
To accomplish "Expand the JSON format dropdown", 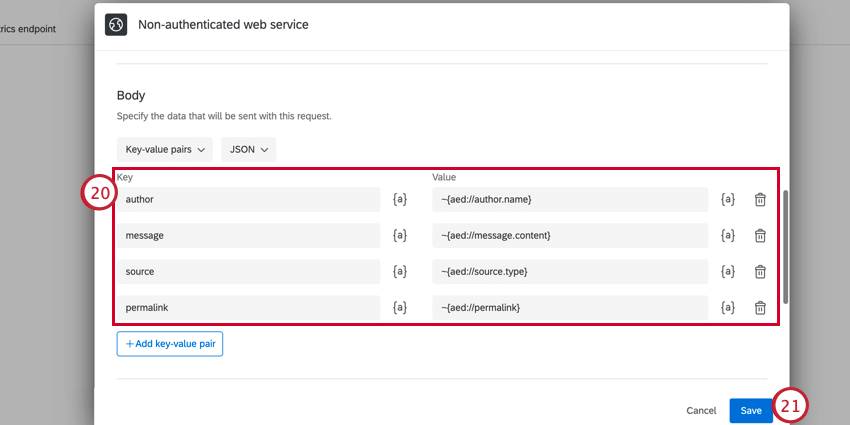I will [x=249, y=150].
